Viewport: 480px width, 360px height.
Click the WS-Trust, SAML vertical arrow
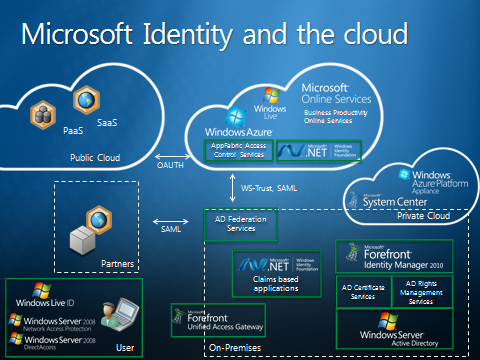(233, 188)
